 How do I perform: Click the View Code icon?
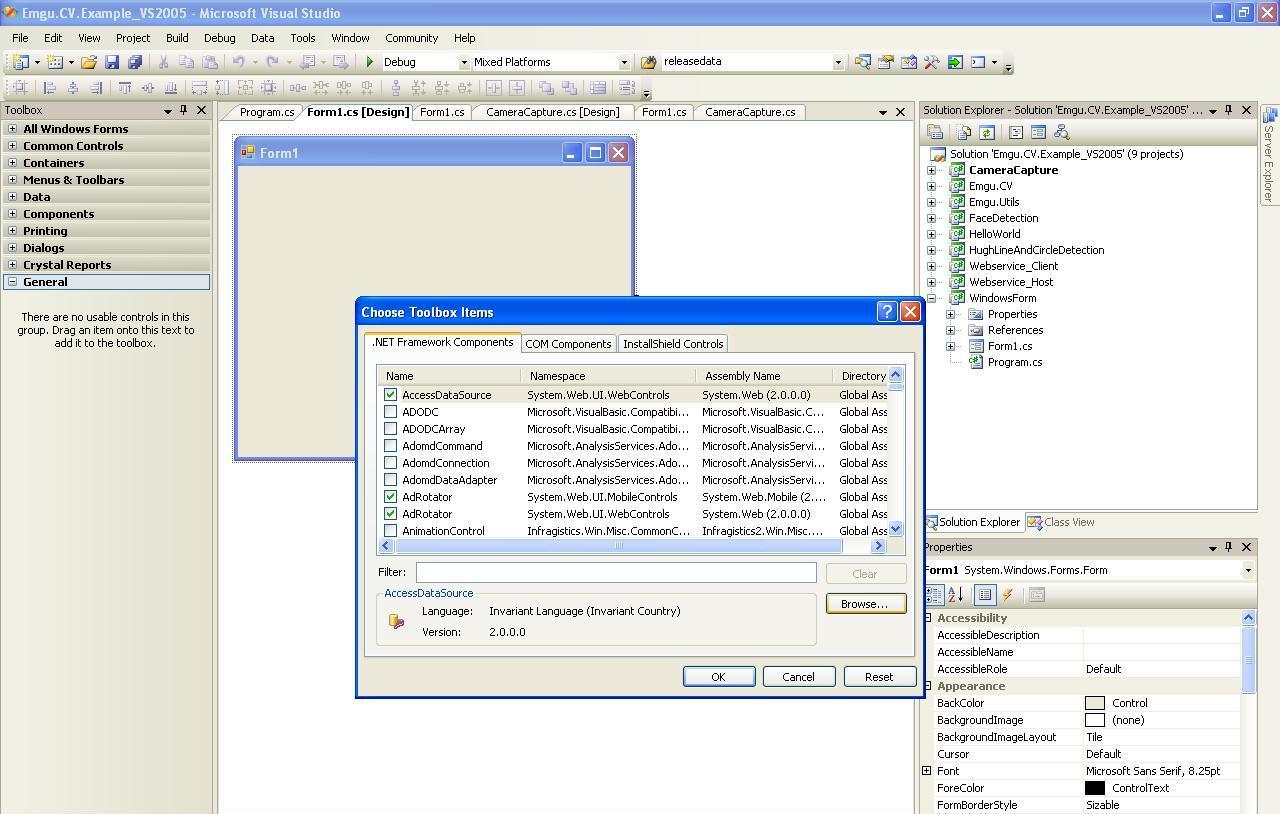click(1016, 132)
